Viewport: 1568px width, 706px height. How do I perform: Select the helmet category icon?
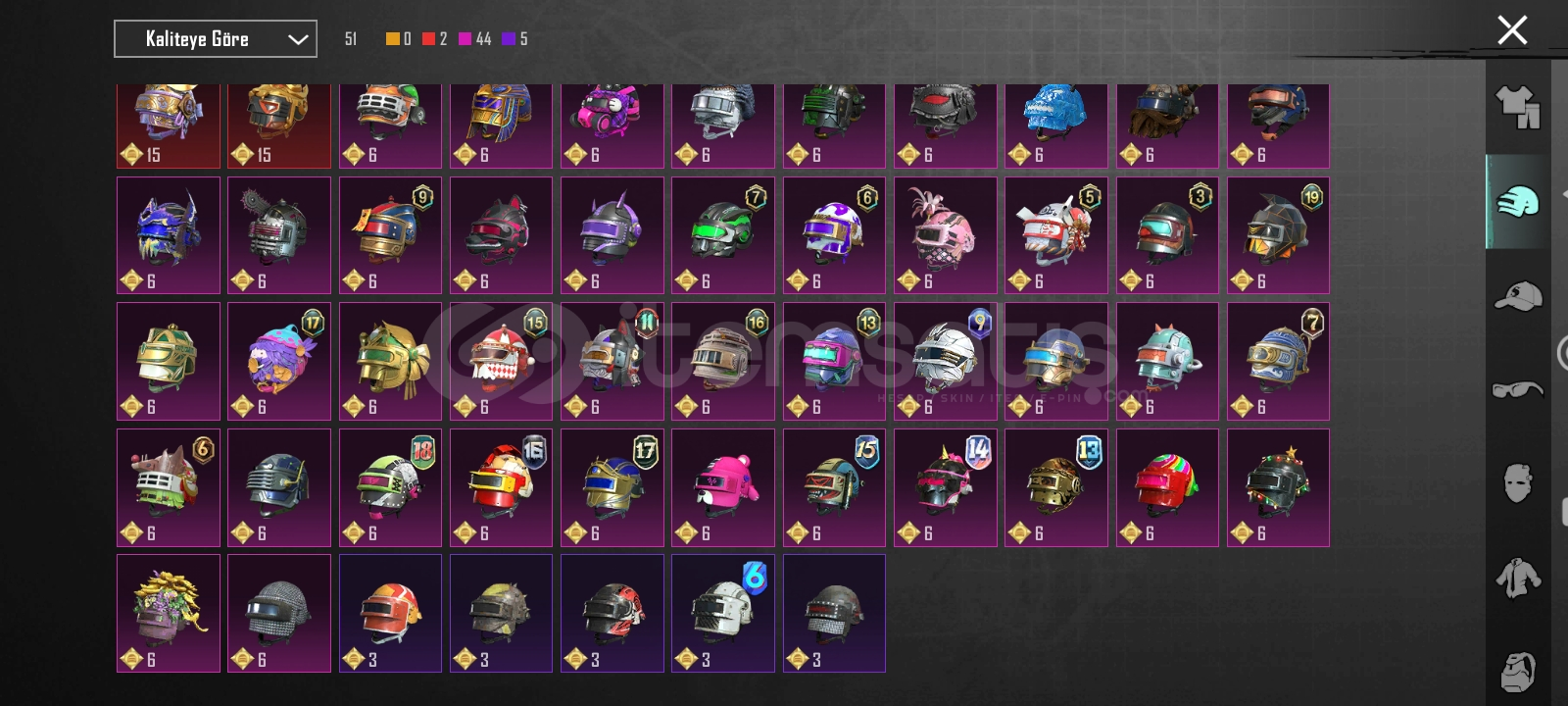pyautogui.click(x=1517, y=202)
